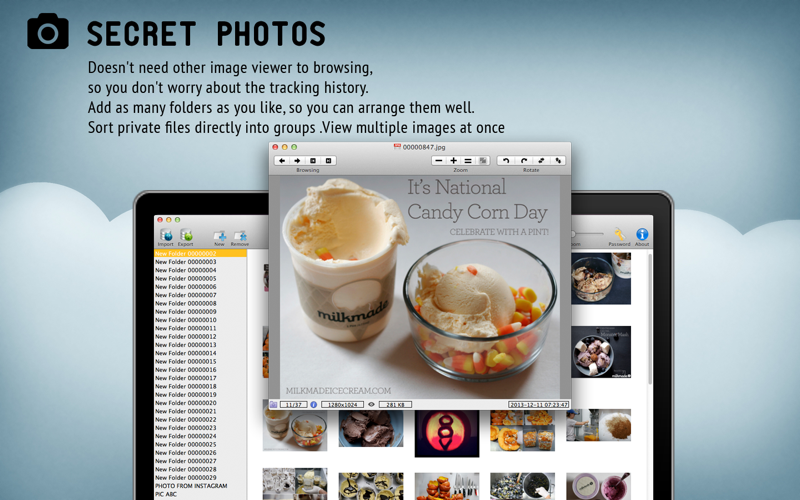Open the brown spice powder thumbnail
800x500 pixels.
click(598, 424)
